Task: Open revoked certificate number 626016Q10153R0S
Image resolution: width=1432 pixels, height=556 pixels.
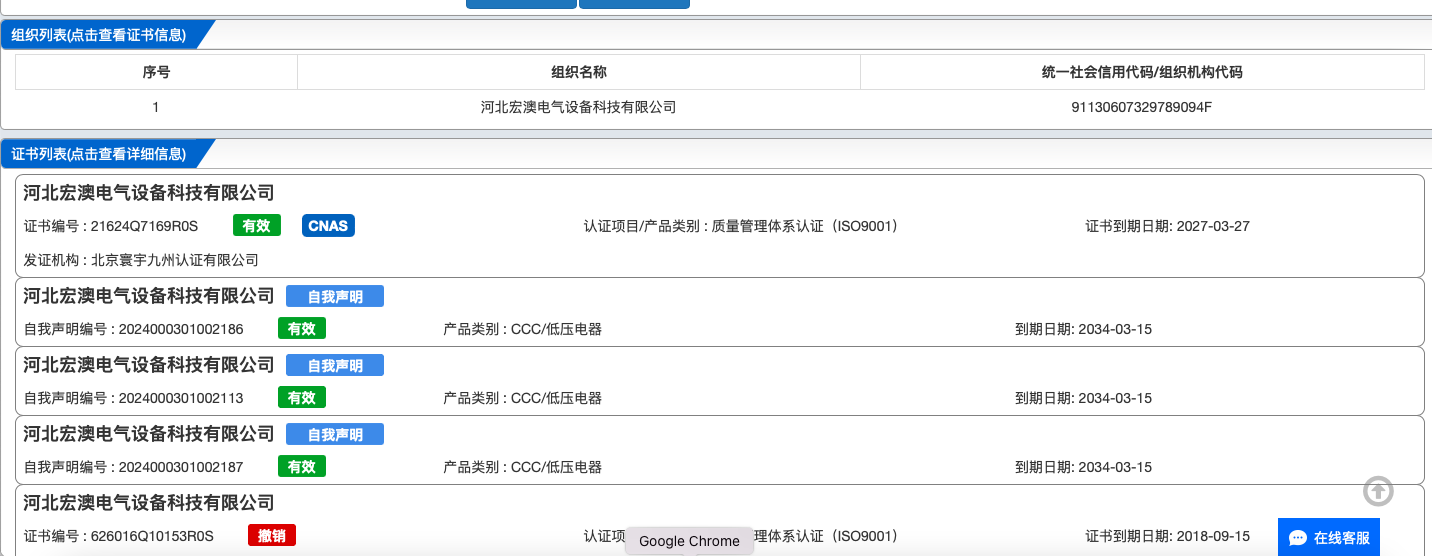Action: pyautogui.click(x=152, y=536)
